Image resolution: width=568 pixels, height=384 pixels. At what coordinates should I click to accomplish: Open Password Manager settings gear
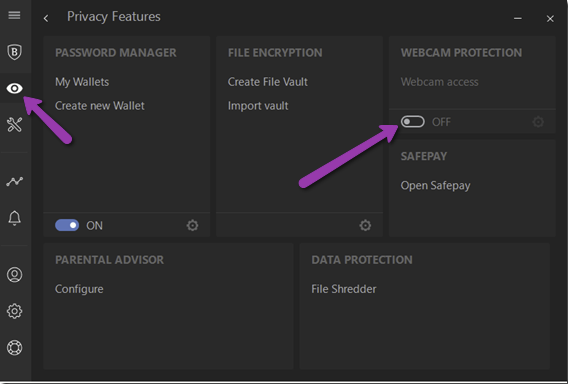pyautogui.click(x=192, y=225)
